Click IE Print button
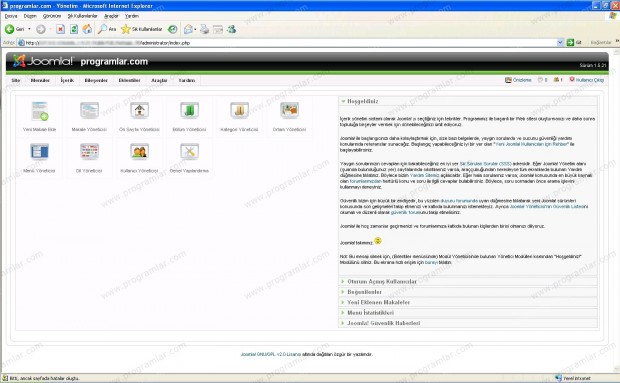 [x=204, y=29]
